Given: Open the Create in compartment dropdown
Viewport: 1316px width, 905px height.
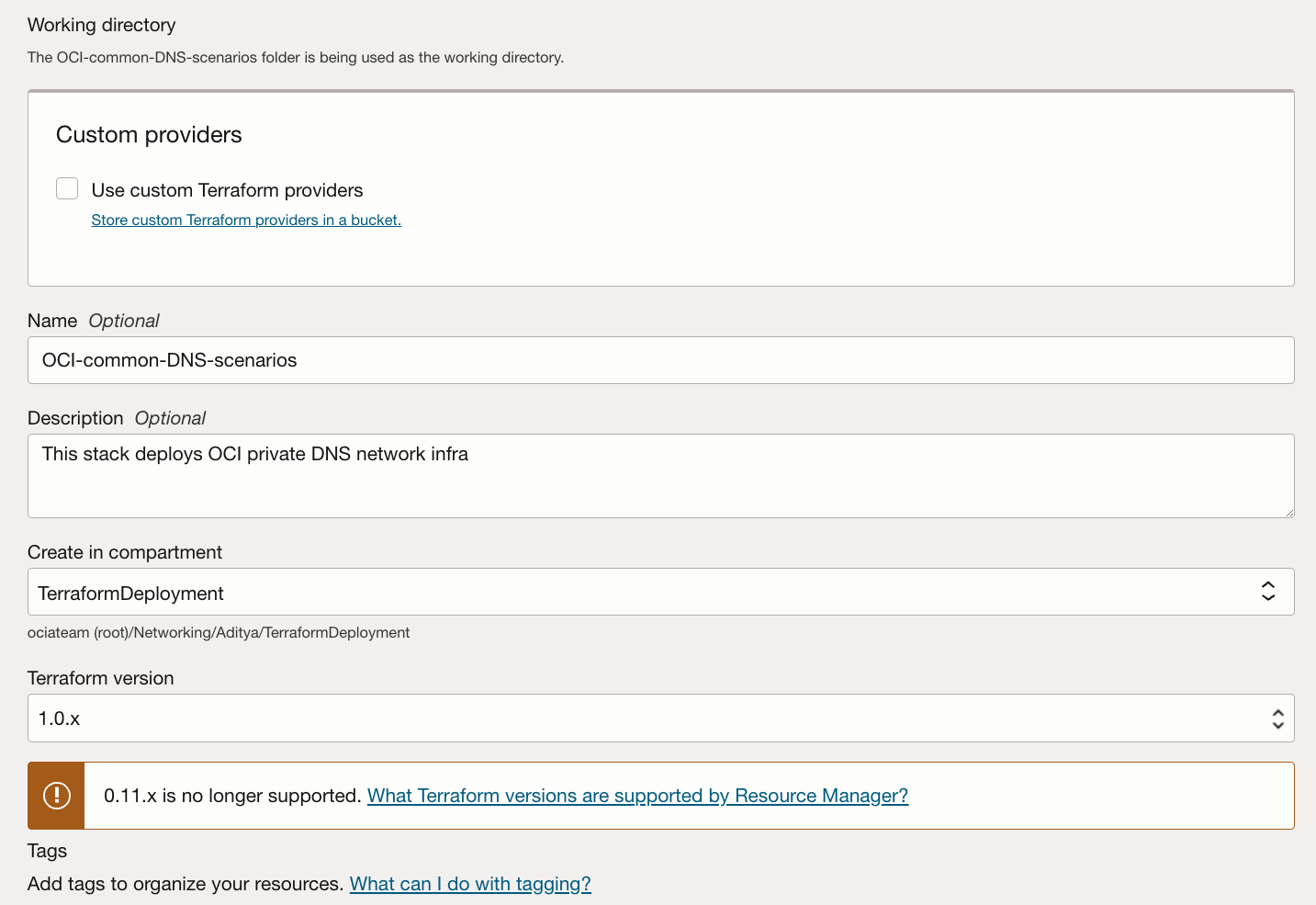Looking at the screenshot, I should (643, 593).
